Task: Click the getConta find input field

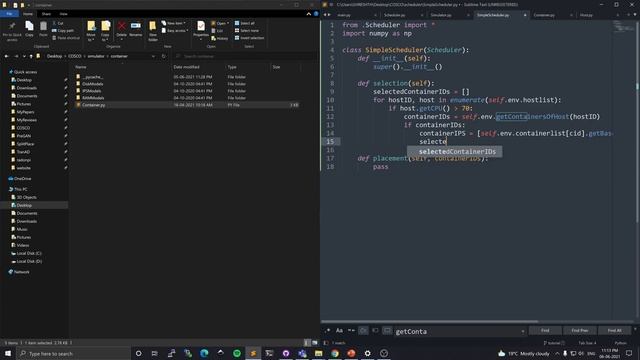Action: point(460,331)
